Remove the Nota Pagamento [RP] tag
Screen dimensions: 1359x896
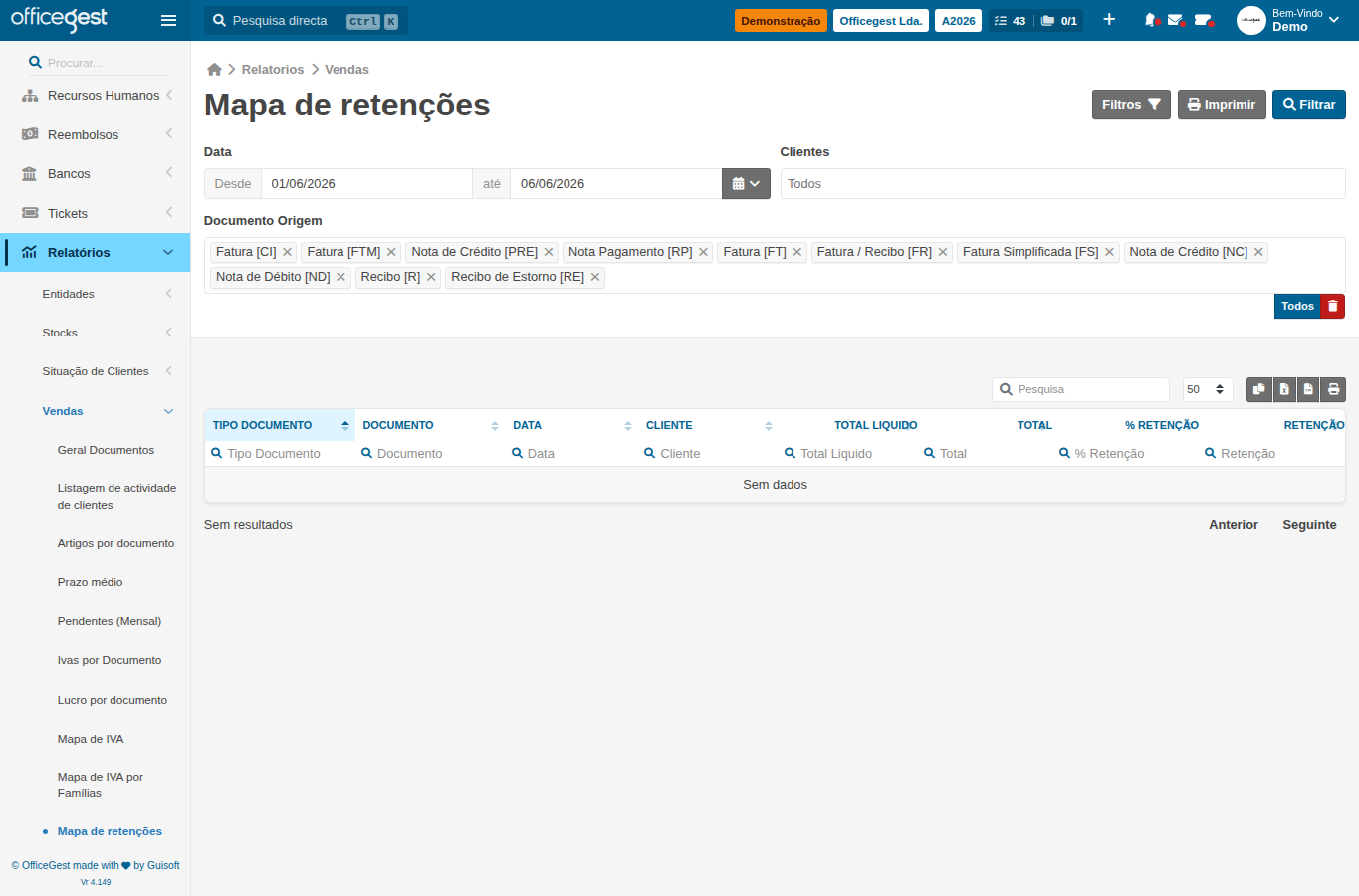coord(703,252)
